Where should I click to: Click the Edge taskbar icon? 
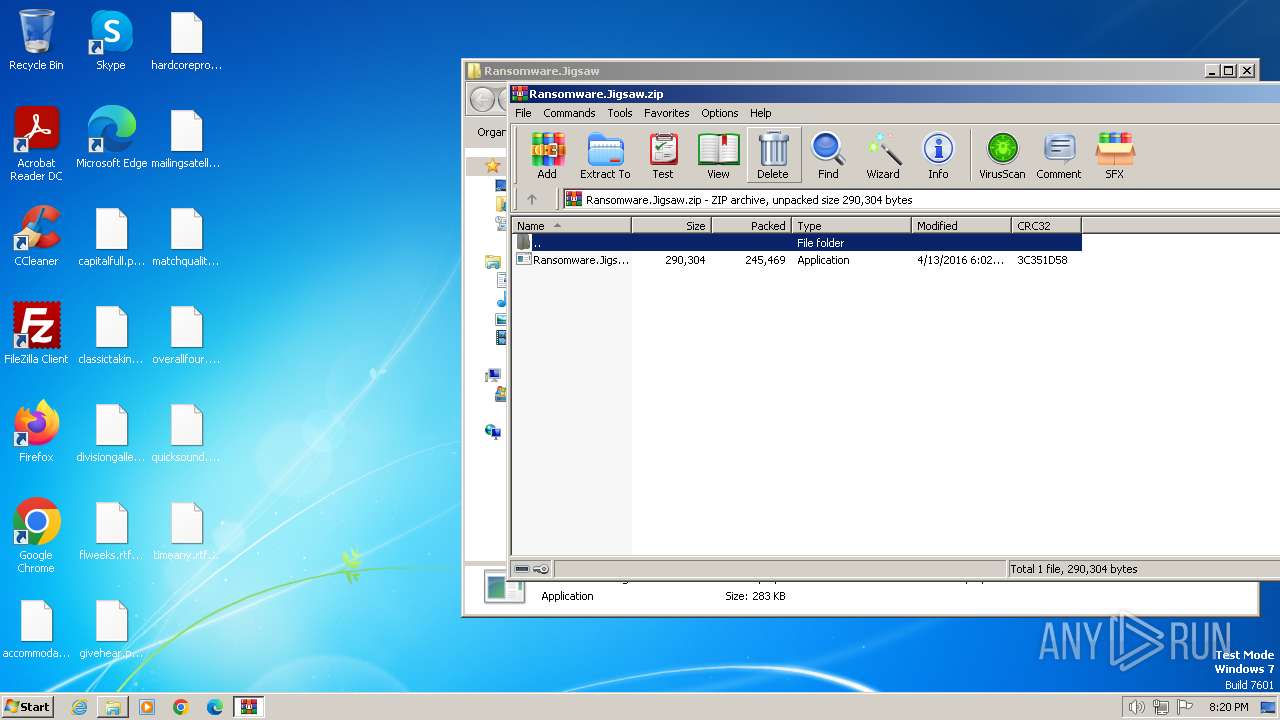[x=215, y=707]
